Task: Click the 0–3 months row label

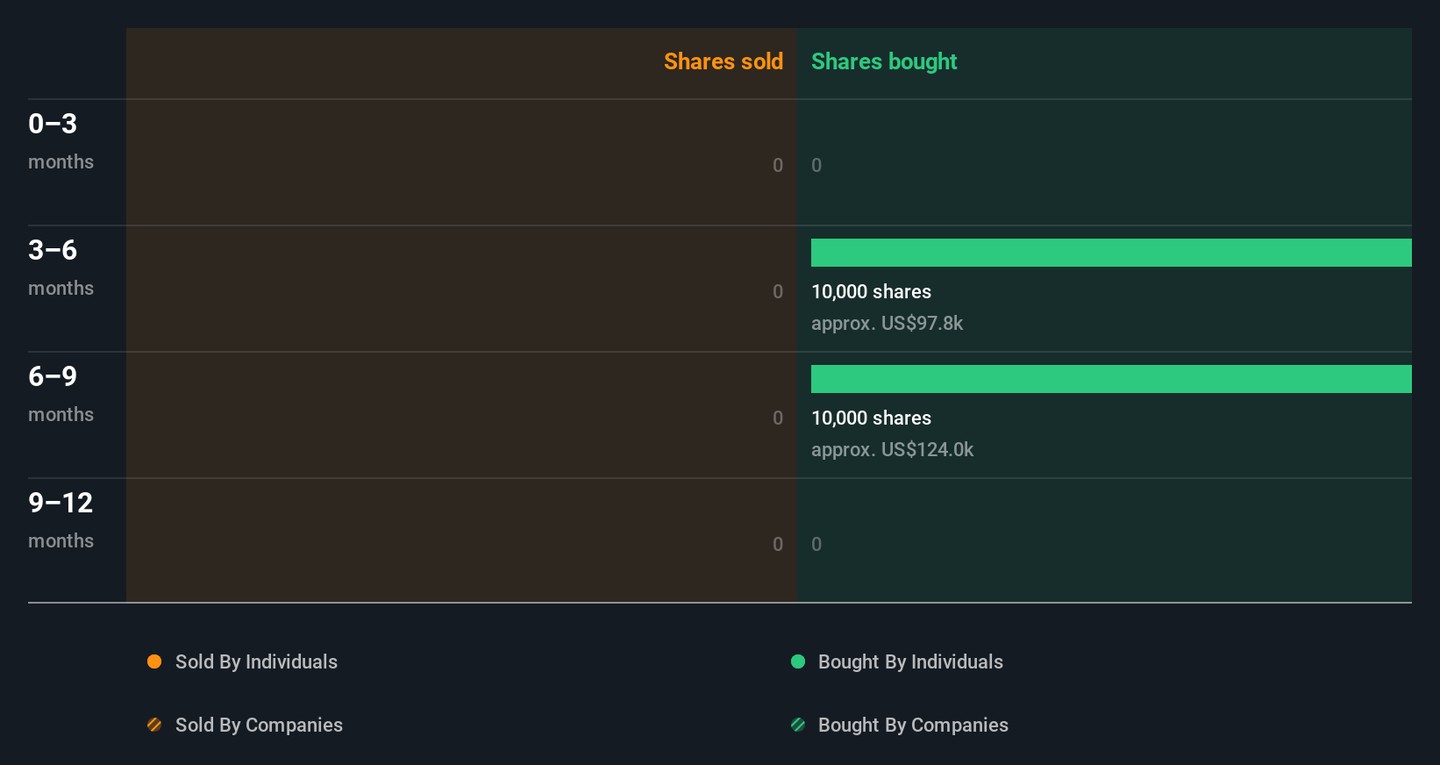Action: [61, 140]
